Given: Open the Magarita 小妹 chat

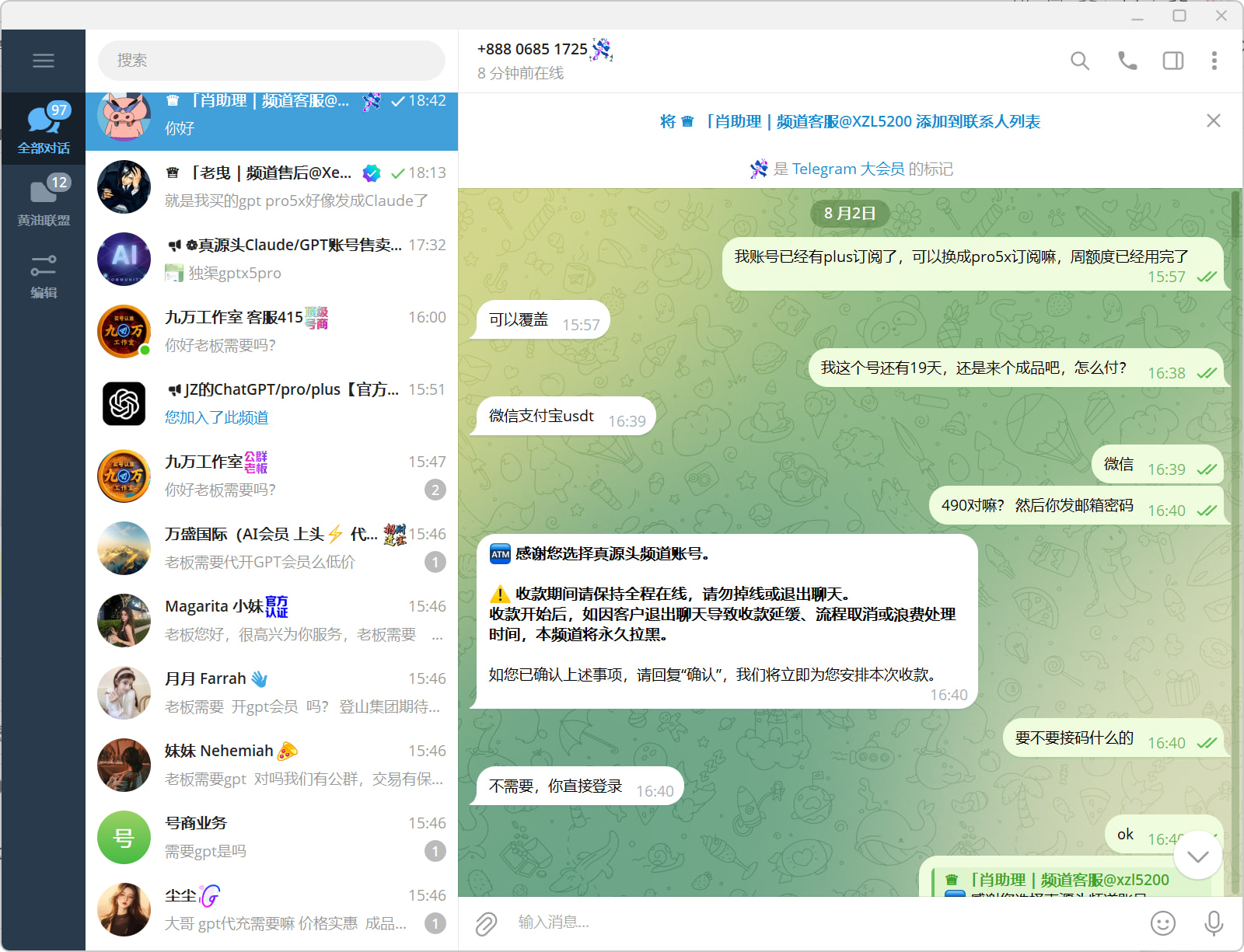Looking at the screenshot, I should tap(271, 620).
